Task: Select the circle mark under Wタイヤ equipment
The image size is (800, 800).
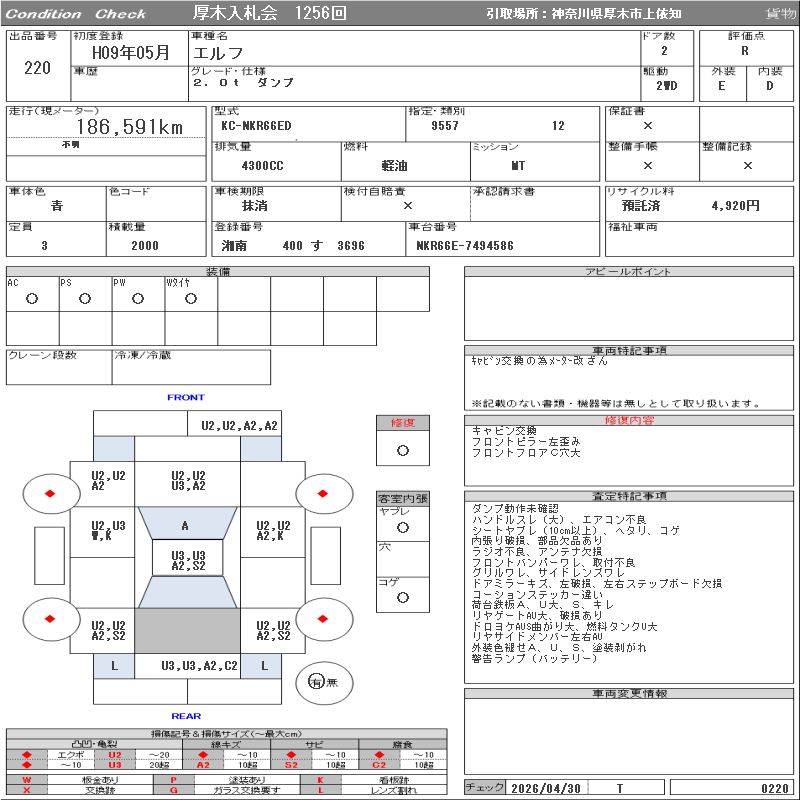Action: [191, 299]
